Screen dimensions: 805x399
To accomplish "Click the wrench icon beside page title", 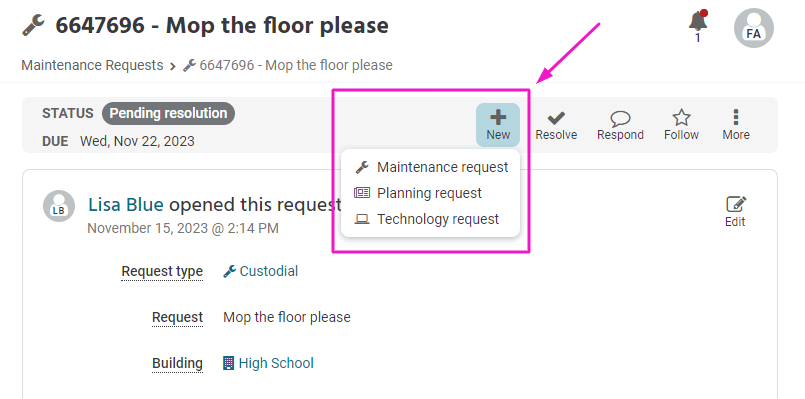I will click(x=33, y=25).
